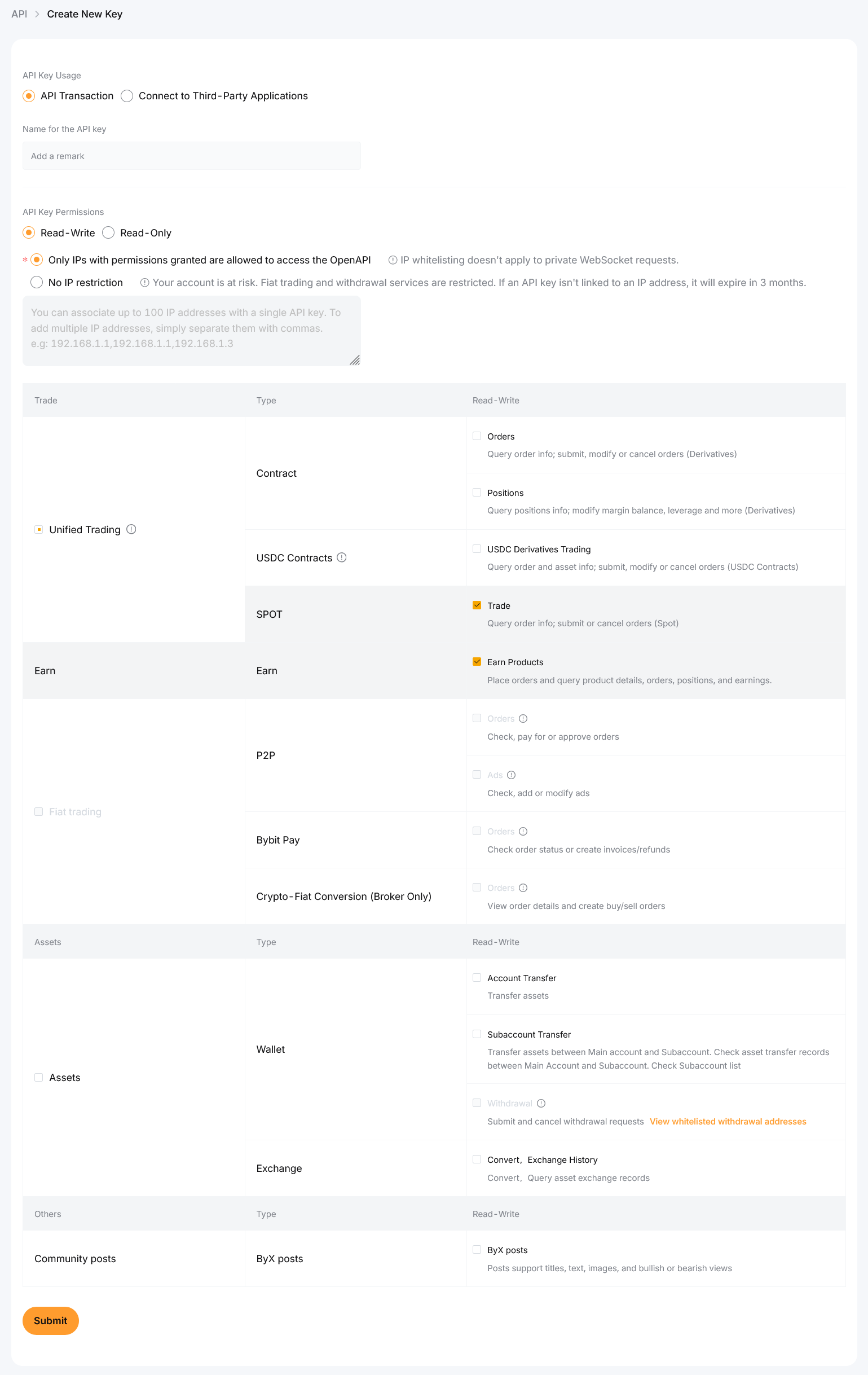The image size is (868, 1375).
Task: Click info icon next to Unified Trading
Action: 131,529
